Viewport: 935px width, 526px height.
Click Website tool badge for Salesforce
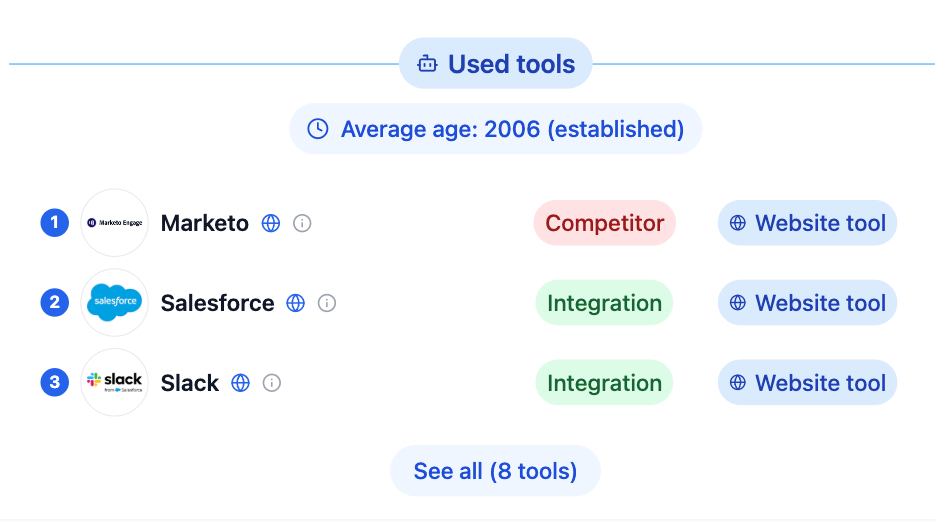click(807, 303)
